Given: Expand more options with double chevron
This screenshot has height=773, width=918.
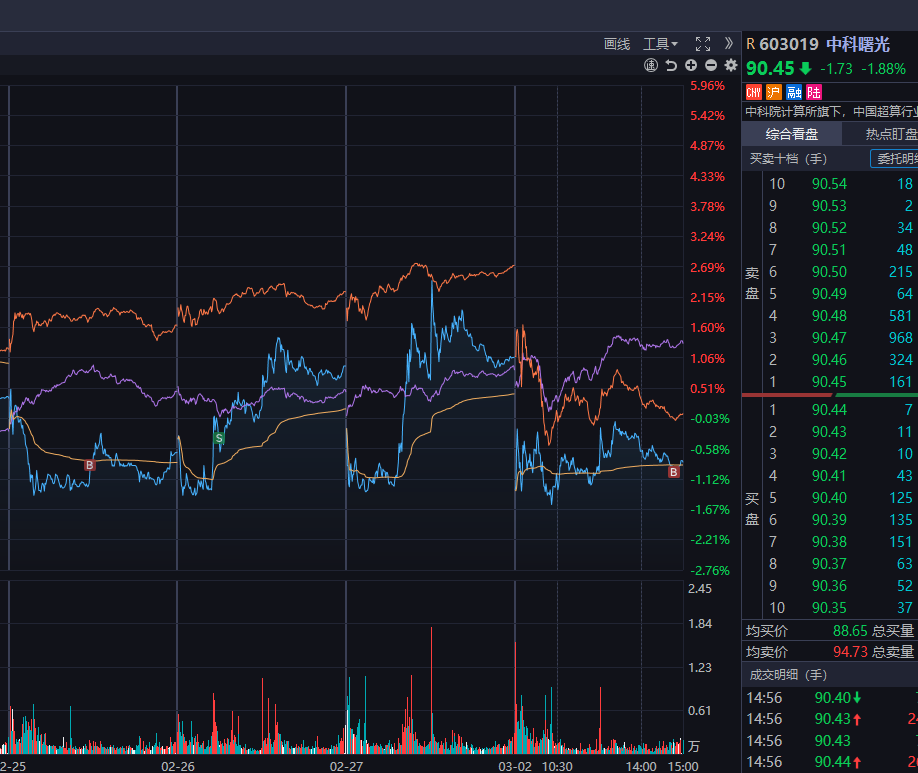Looking at the screenshot, I should 729,44.
